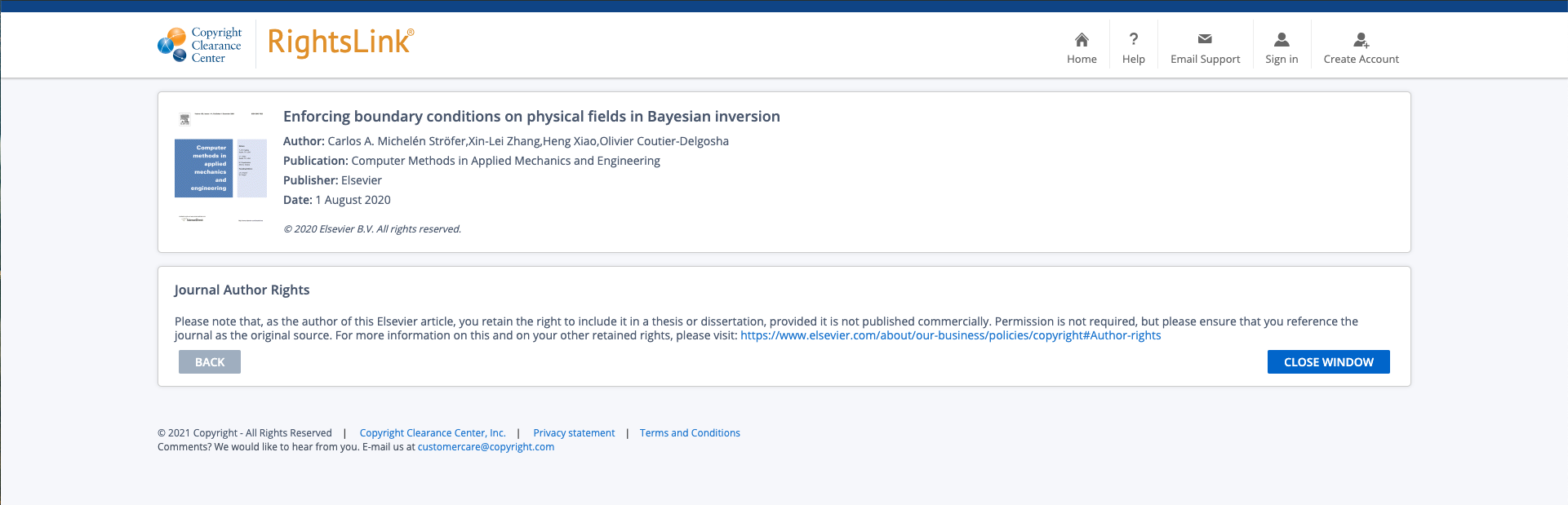Click the Email Support envelope icon

tap(1205, 39)
